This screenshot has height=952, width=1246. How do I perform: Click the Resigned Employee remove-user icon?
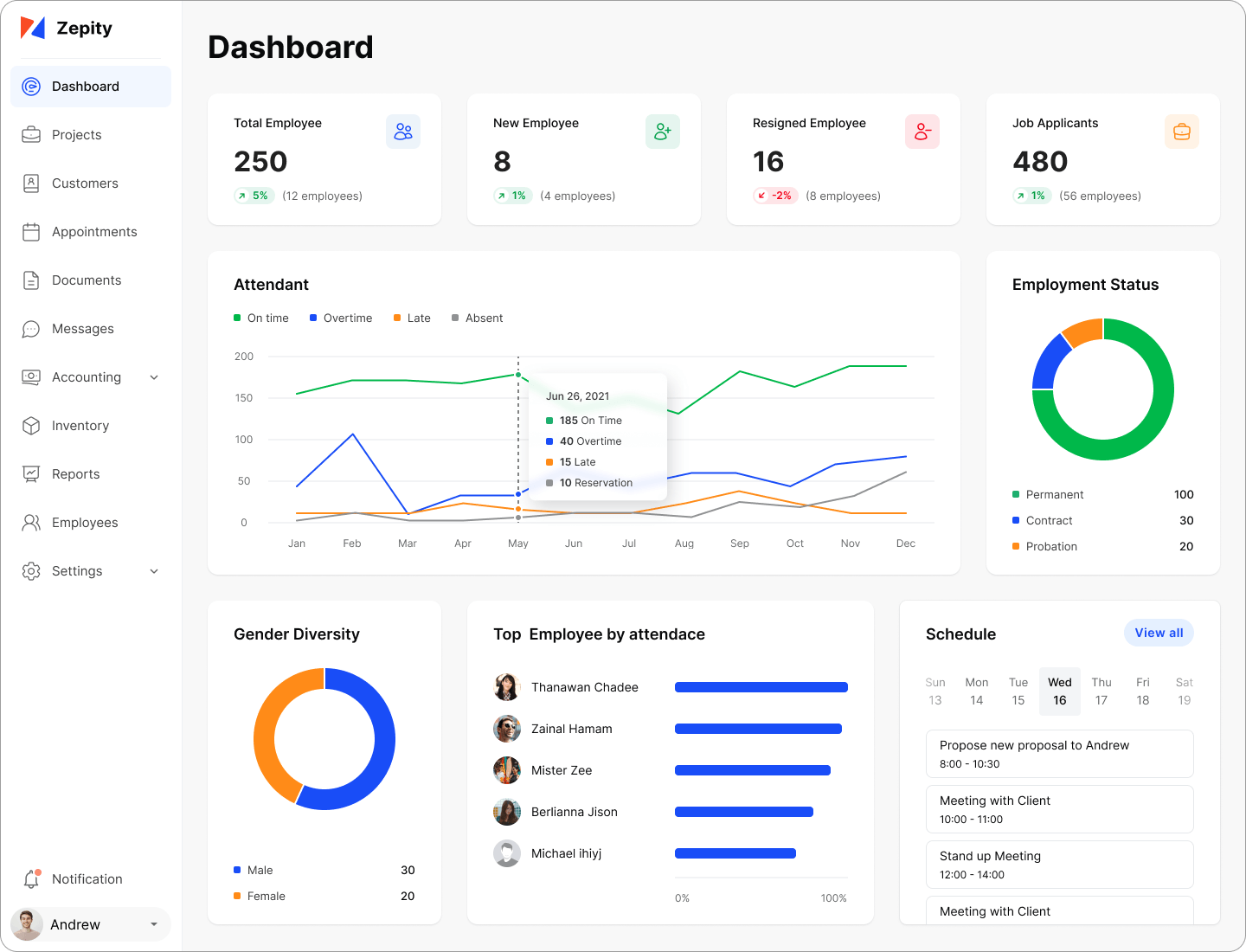point(922,132)
